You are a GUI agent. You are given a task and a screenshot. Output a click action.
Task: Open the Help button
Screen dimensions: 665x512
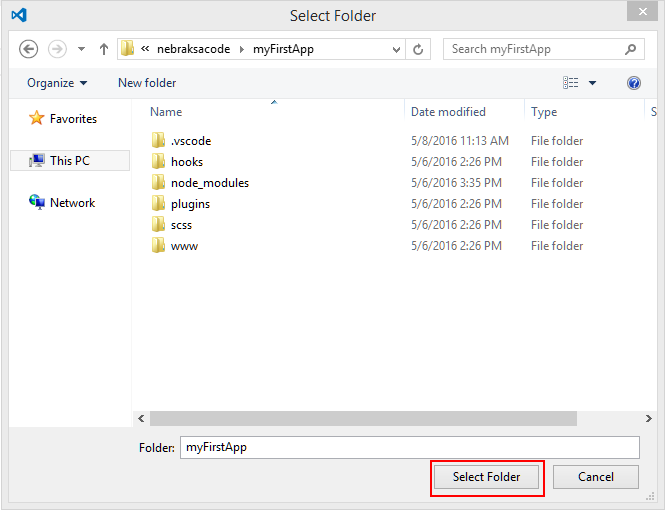(x=634, y=83)
